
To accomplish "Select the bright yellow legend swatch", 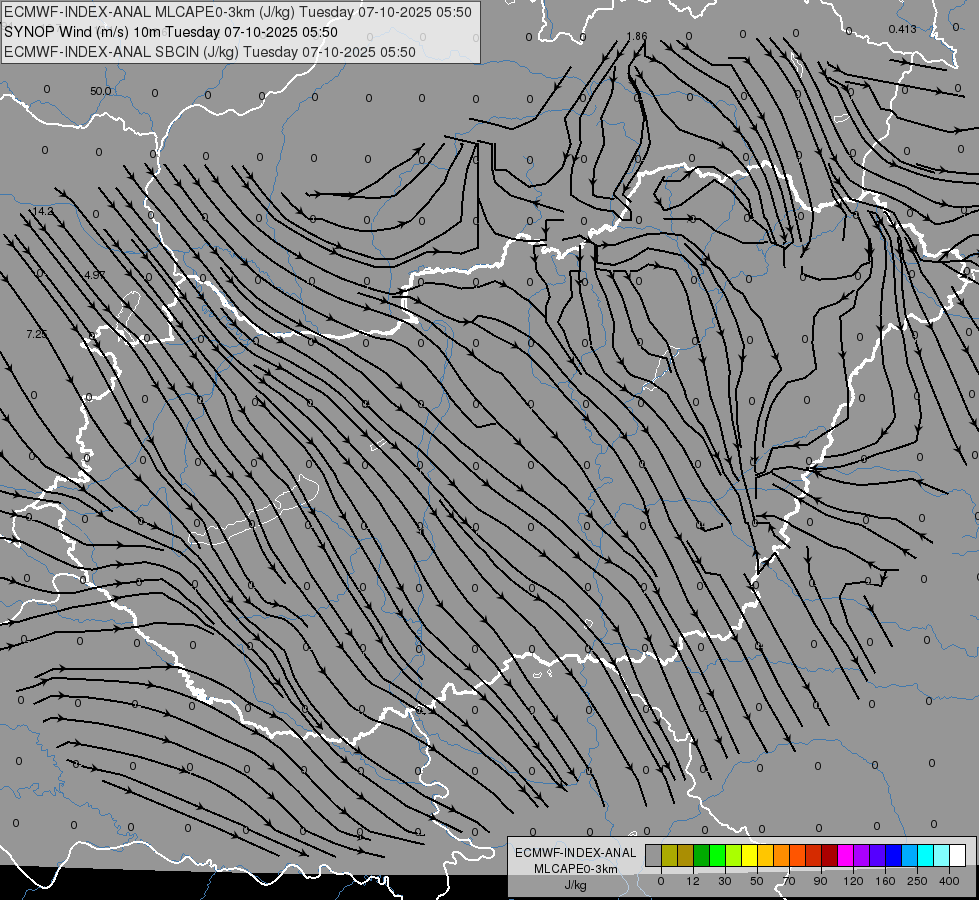I will (x=750, y=855).
